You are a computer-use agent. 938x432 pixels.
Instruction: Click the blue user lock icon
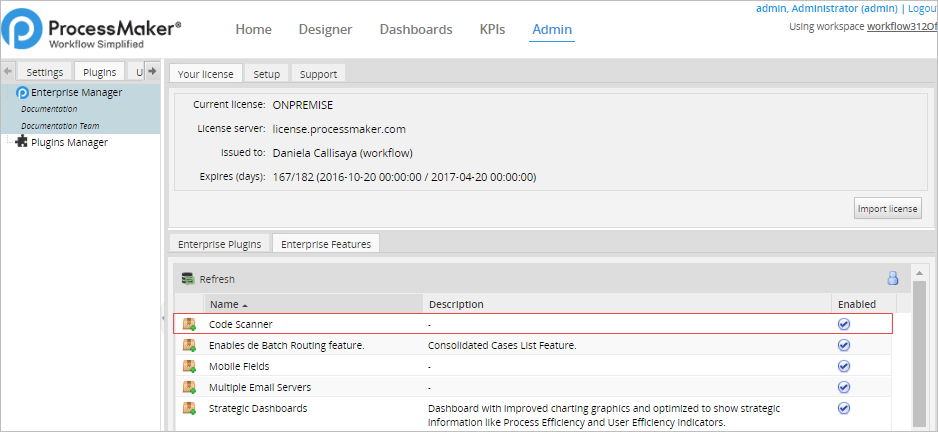click(893, 279)
